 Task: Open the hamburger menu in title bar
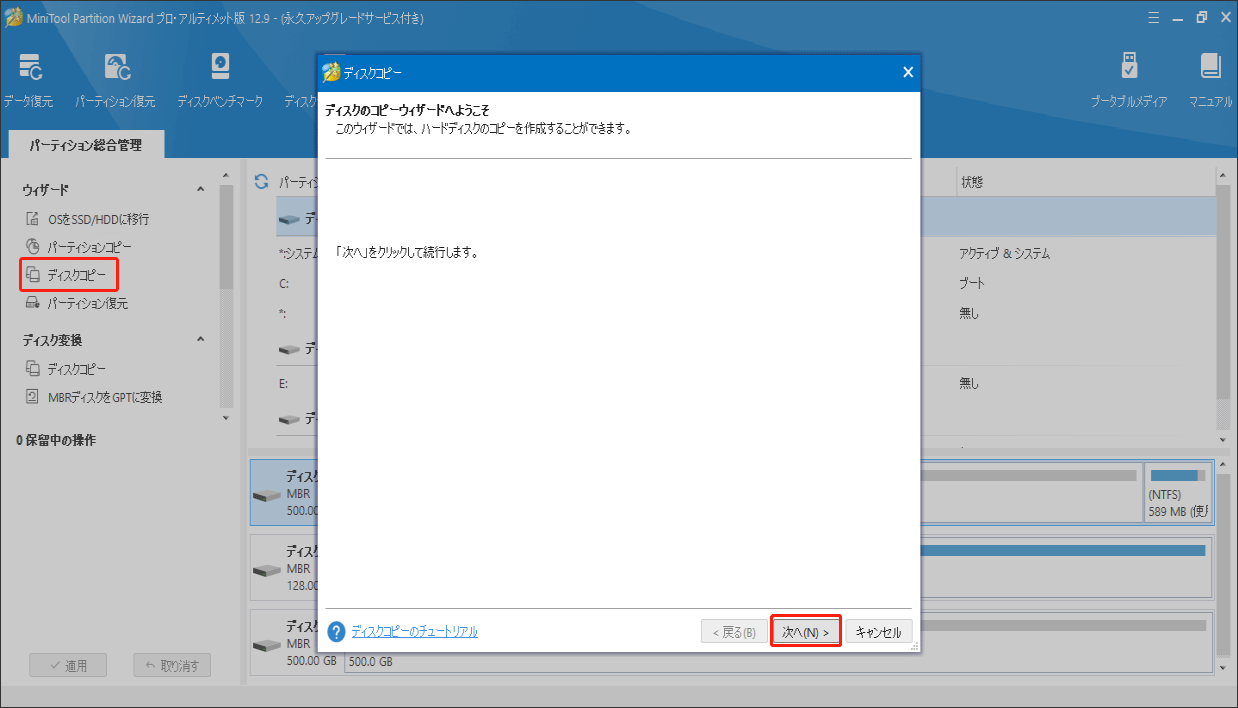[x=1152, y=16]
